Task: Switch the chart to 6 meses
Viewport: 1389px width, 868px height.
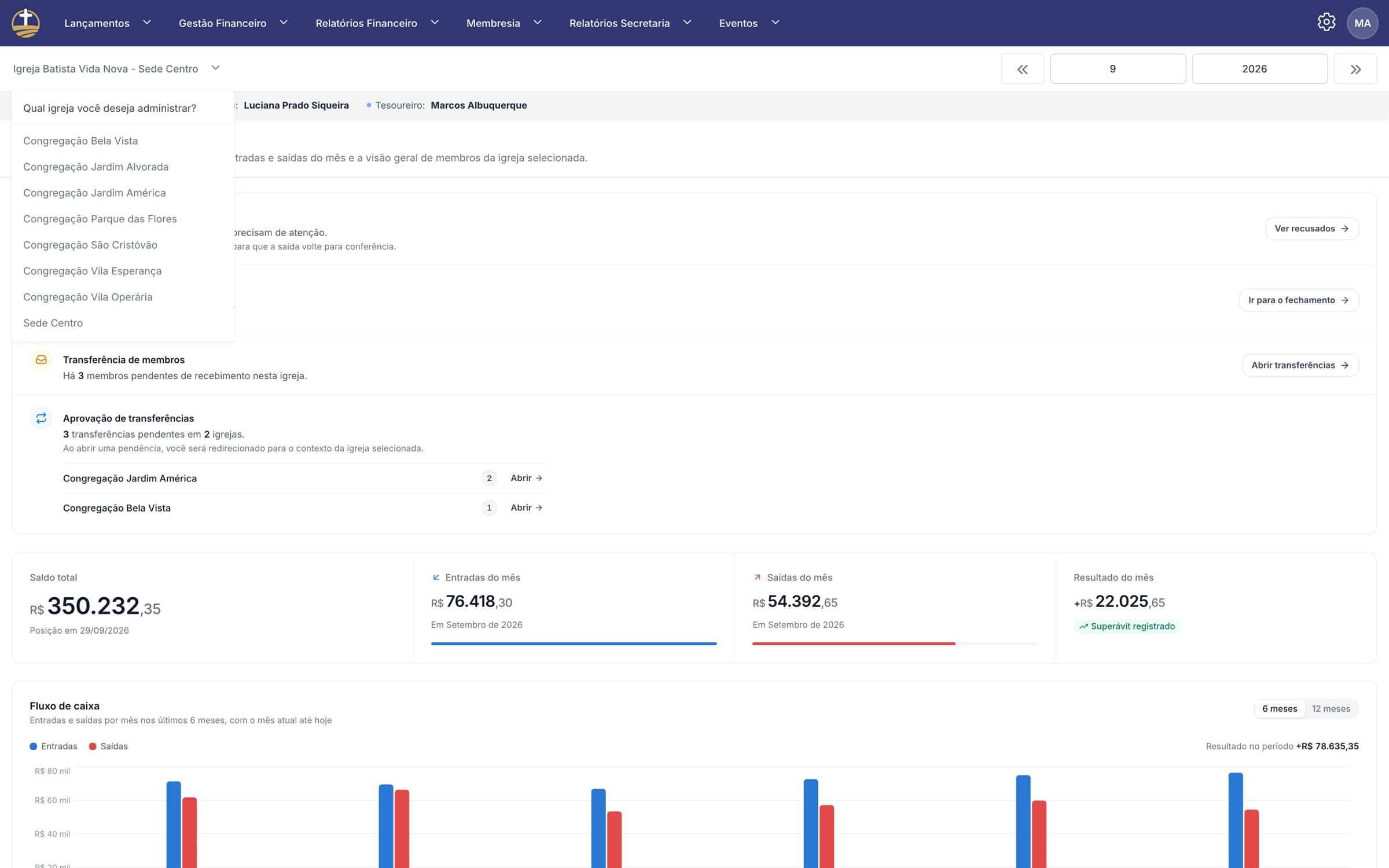Action: tap(1280, 709)
